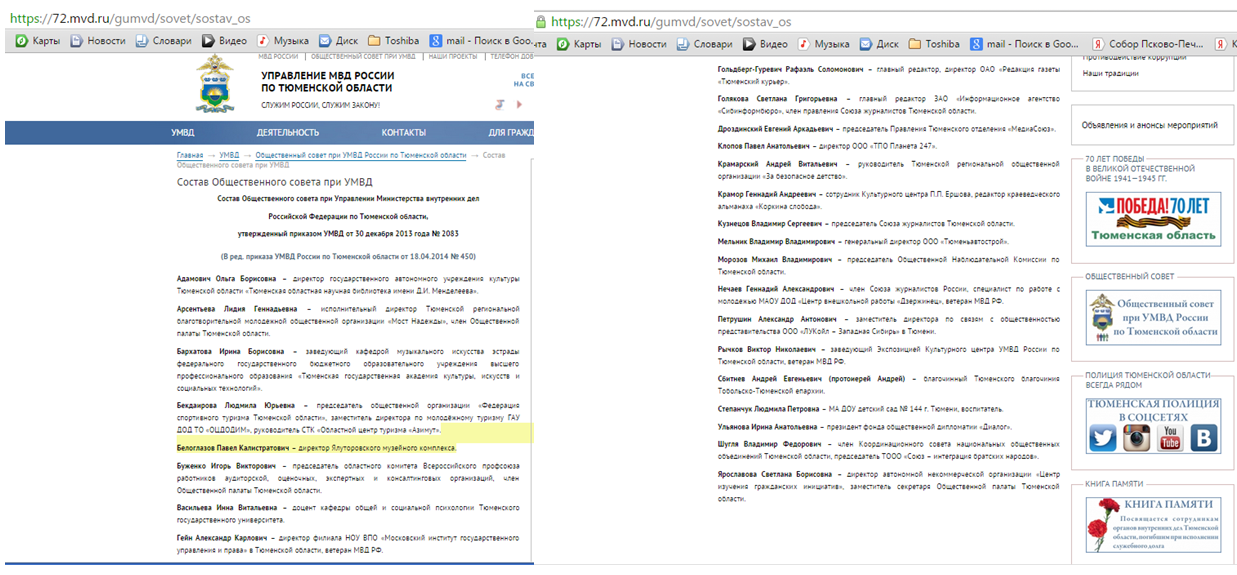Open Карты bookmark in left window
Viewport: 1237px width, 575px height.
(38, 41)
